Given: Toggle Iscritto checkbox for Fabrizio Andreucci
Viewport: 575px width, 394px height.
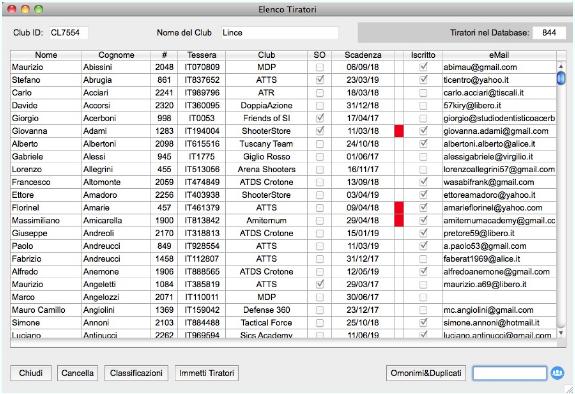Looking at the screenshot, I should [x=424, y=259].
